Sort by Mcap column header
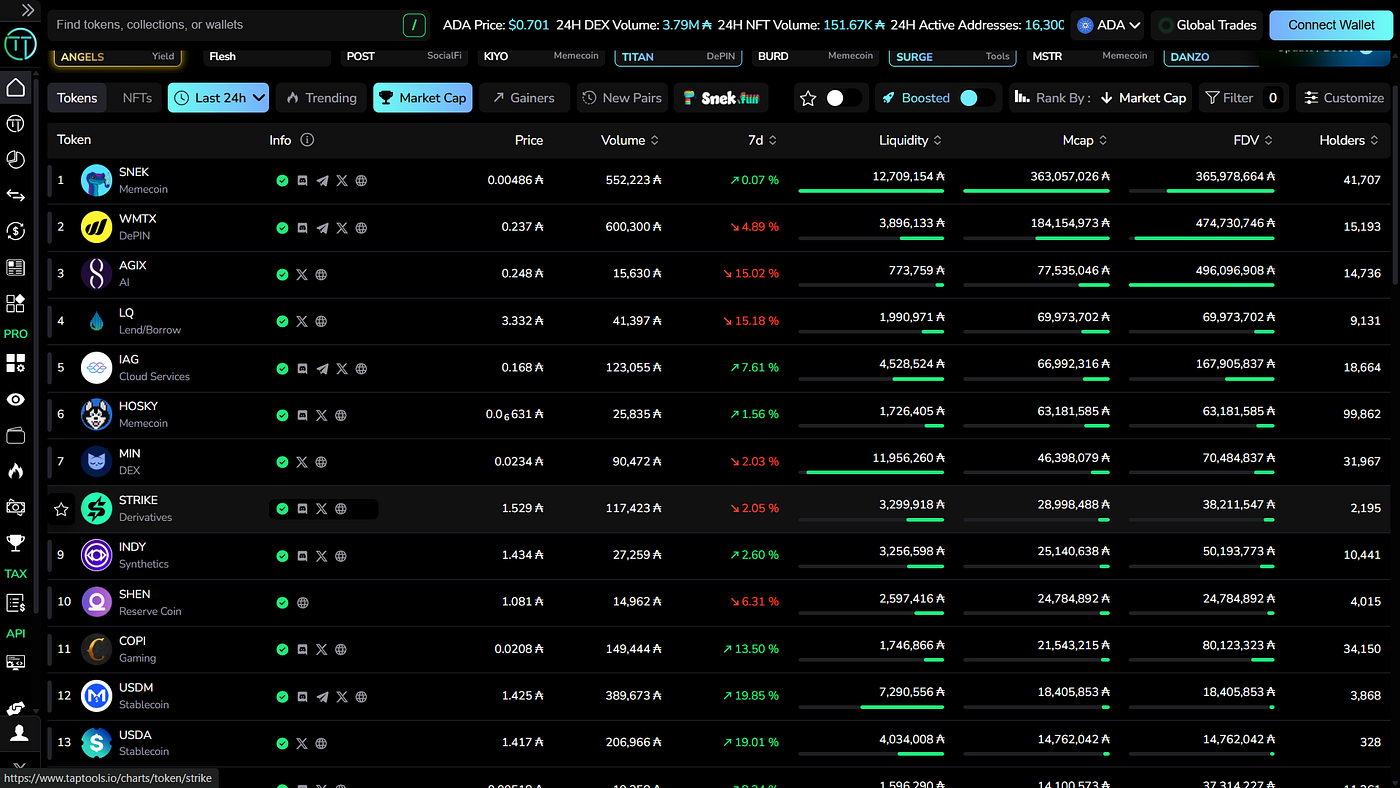Screen dimensions: 1400x788 coord(1086,140)
